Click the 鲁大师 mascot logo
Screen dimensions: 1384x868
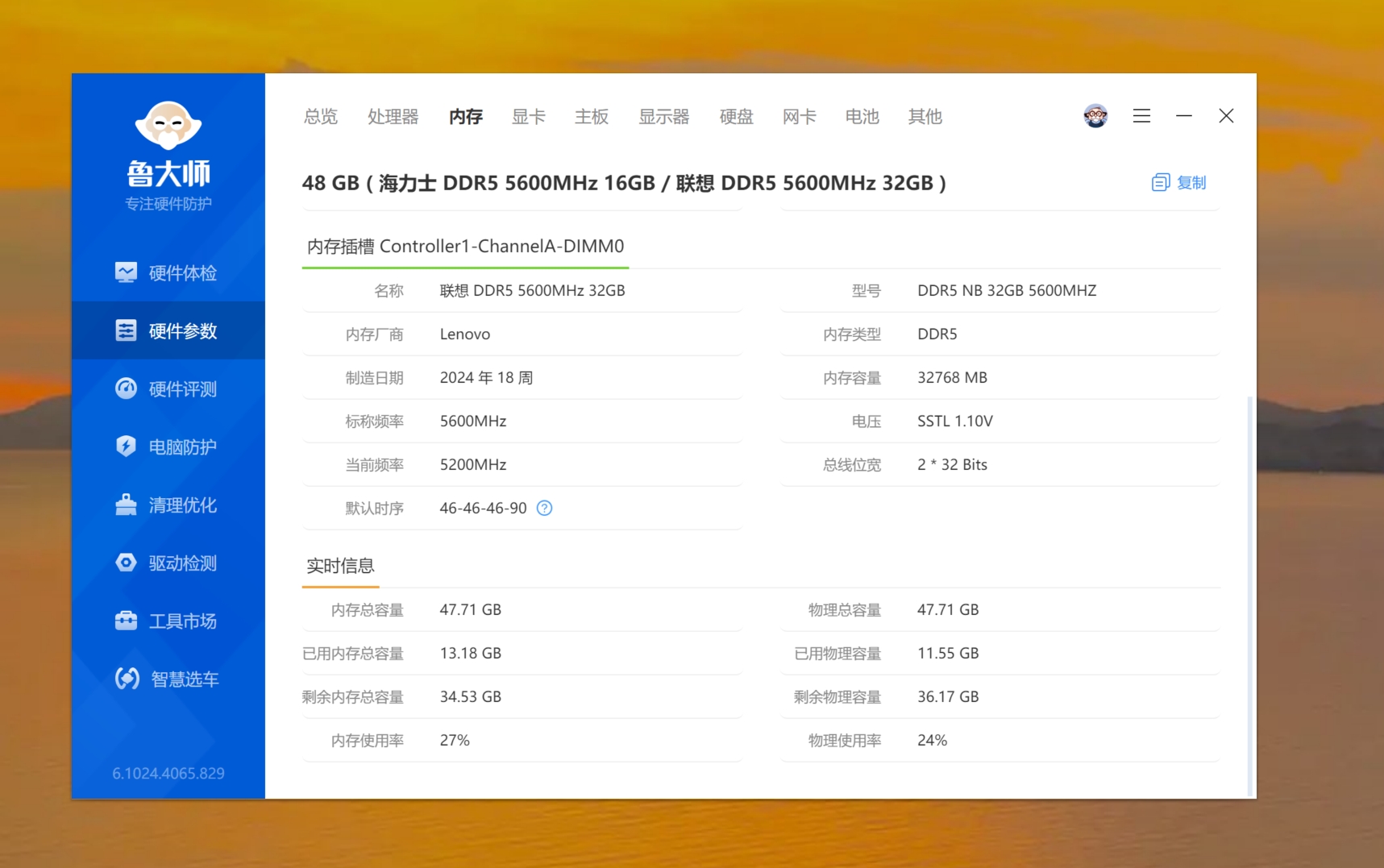click(168, 126)
